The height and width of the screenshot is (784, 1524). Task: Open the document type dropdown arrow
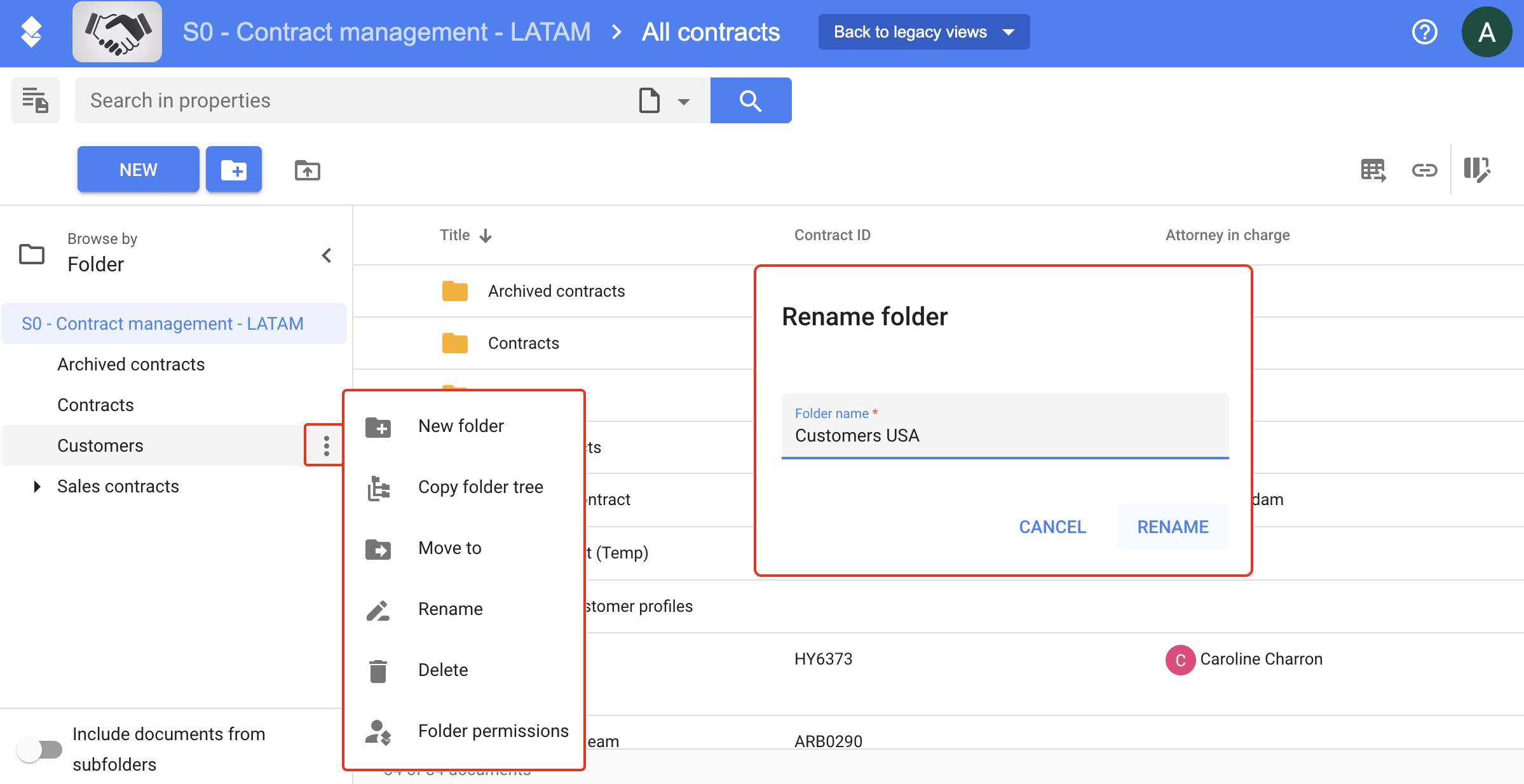pyautogui.click(x=684, y=102)
